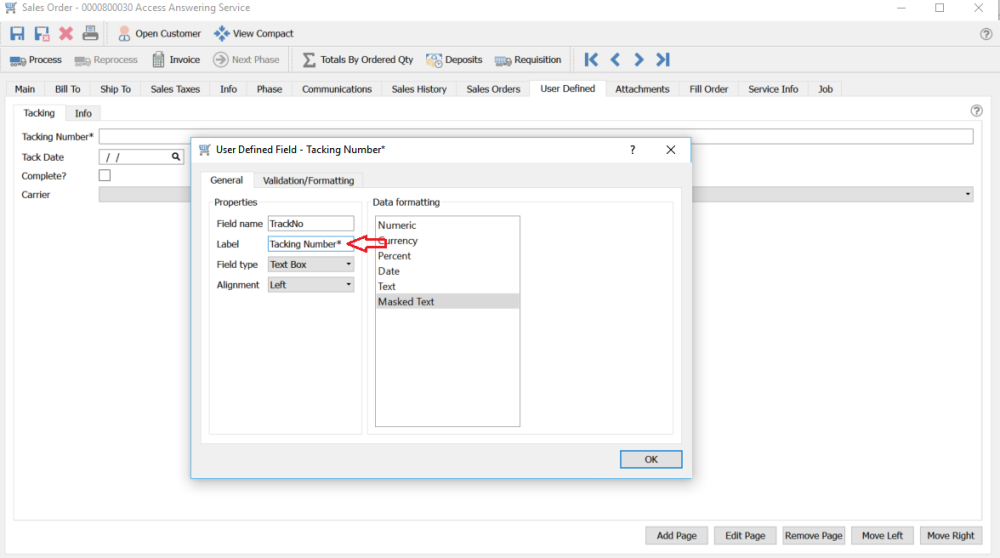Open the Sales History tab
Viewport: 1000px width, 558px height.
point(419,89)
